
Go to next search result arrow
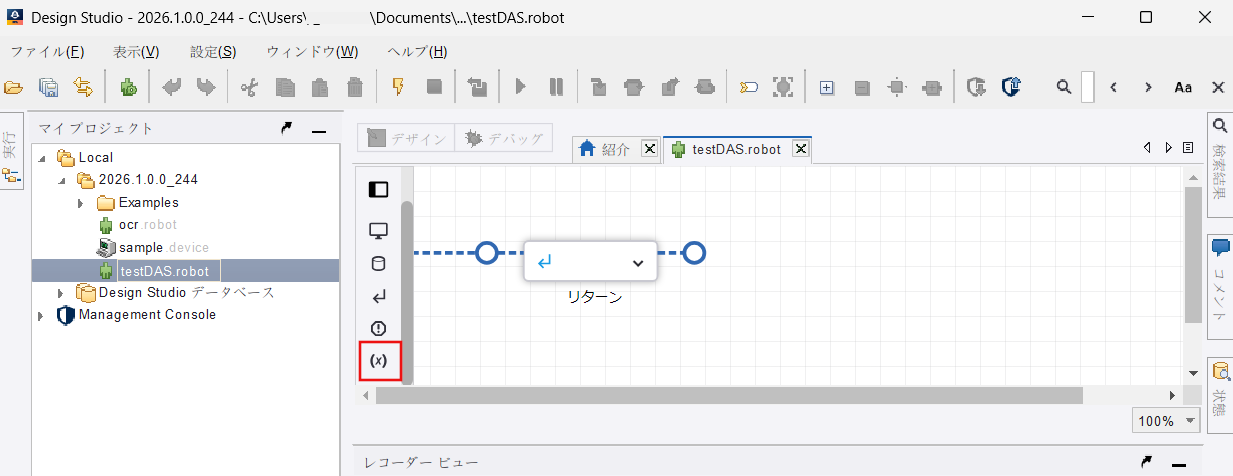click(x=1148, y=87)
